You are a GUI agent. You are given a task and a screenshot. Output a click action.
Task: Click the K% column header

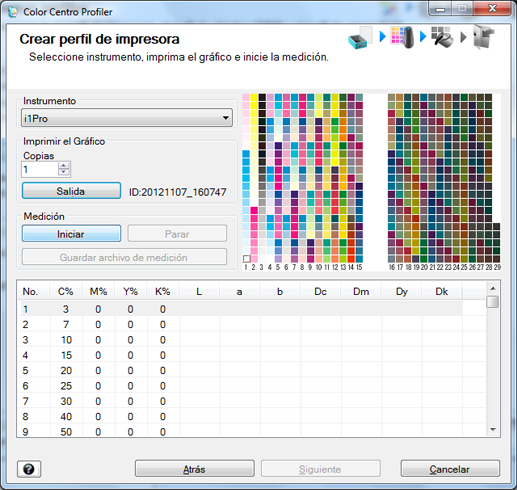[x=163, y=291]
